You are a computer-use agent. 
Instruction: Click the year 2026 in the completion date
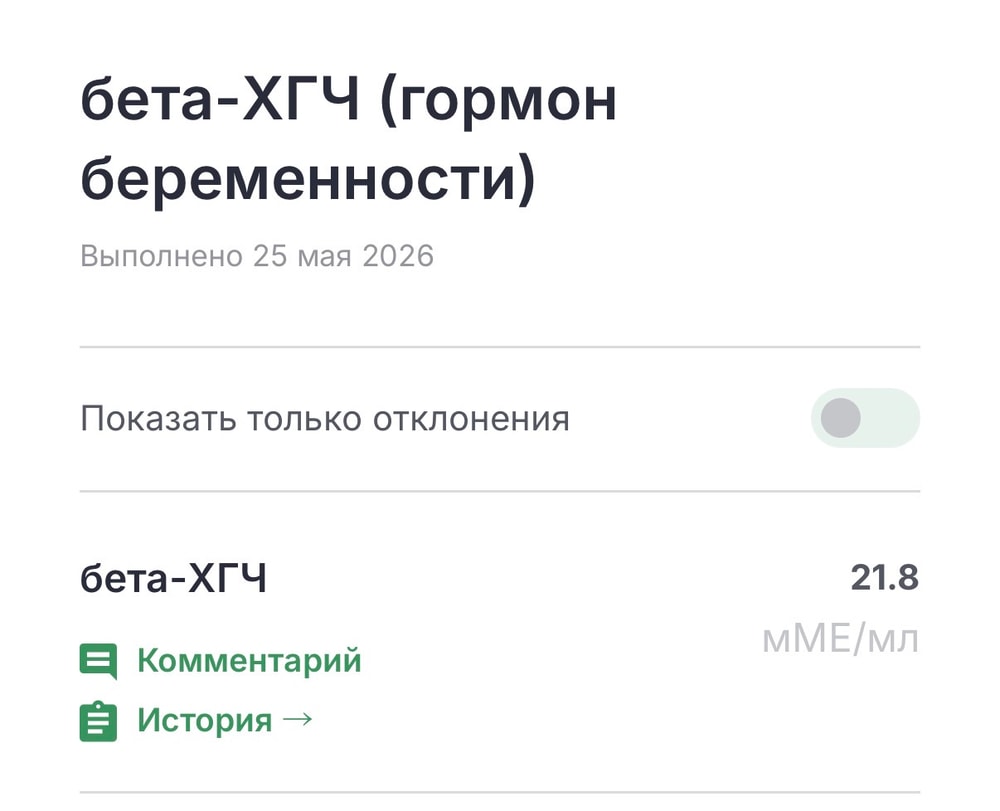[x=398, y=256]
